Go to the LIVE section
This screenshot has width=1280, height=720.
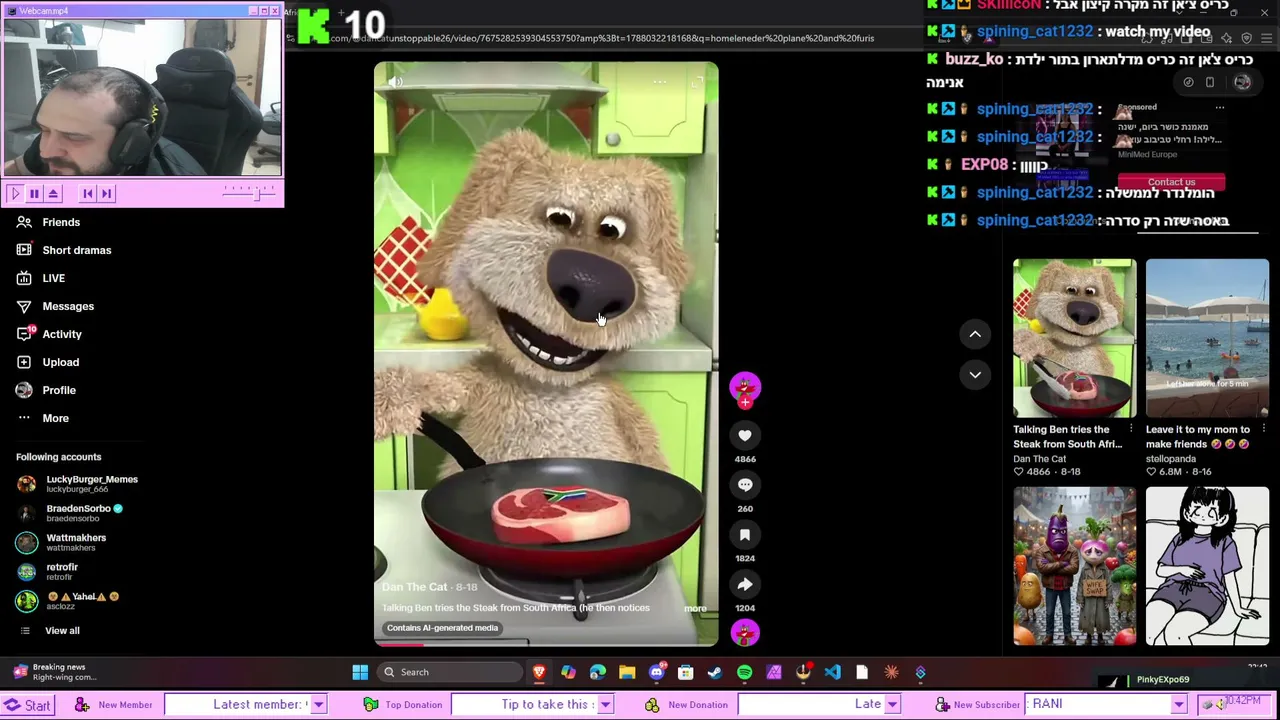tap(54, 278)
